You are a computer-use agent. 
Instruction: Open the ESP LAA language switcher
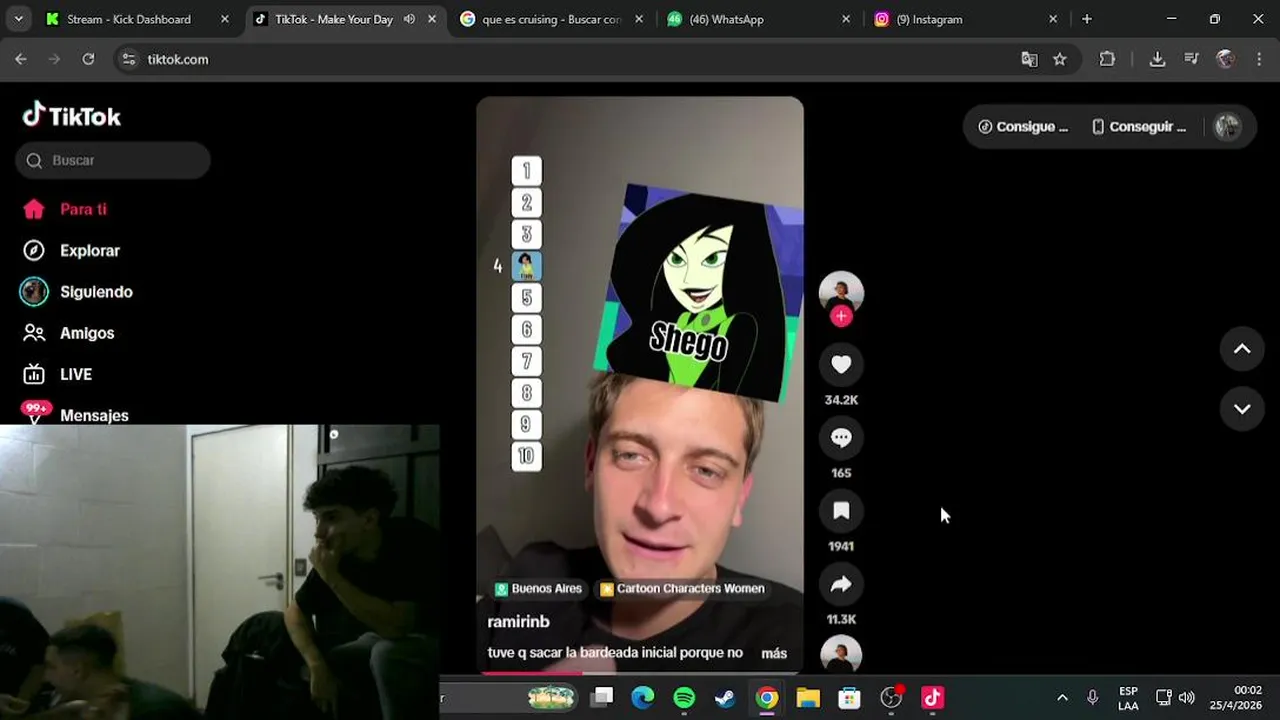tap(1128, 698)
